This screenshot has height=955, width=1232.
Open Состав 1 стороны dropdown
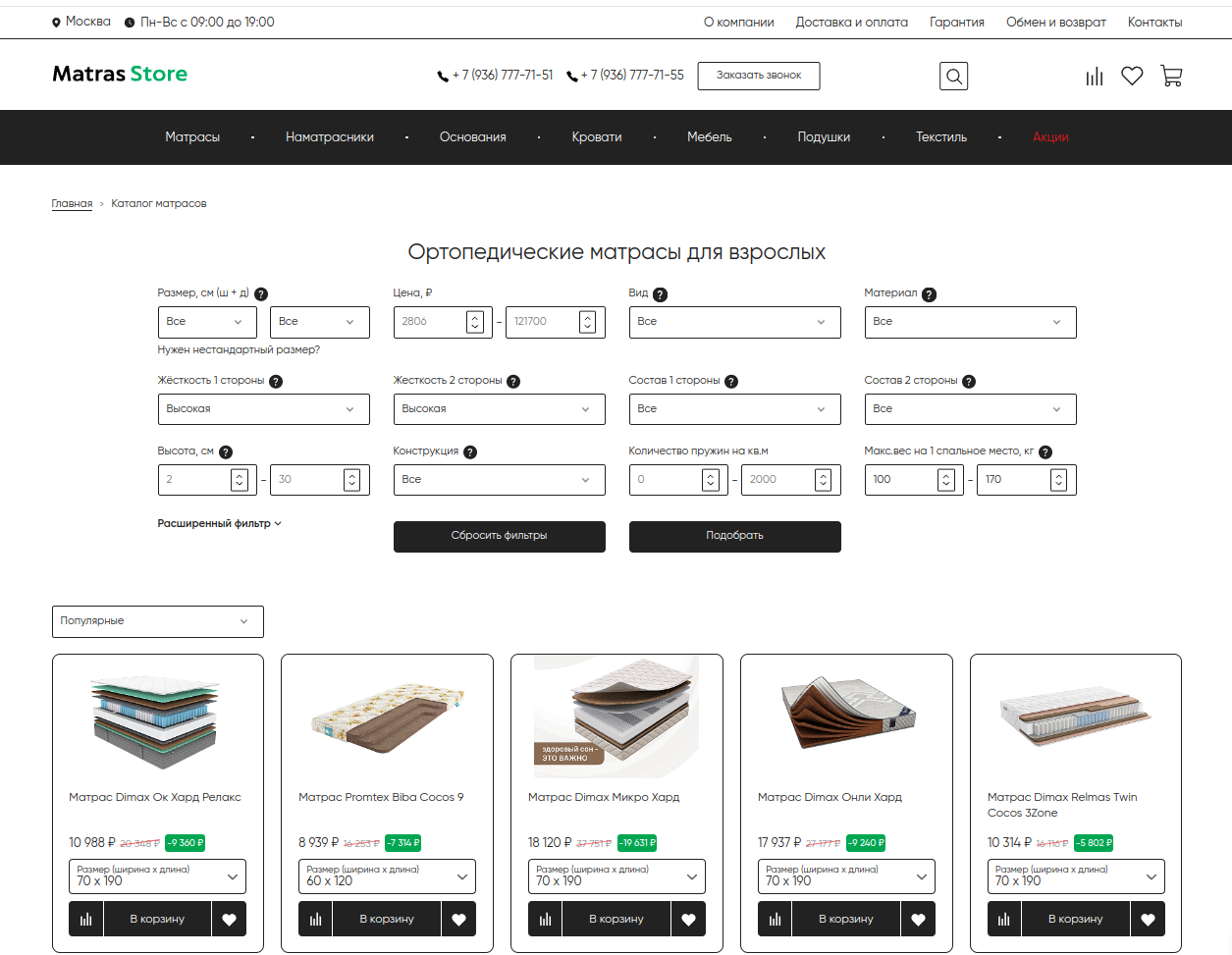[x=734, y=409]
